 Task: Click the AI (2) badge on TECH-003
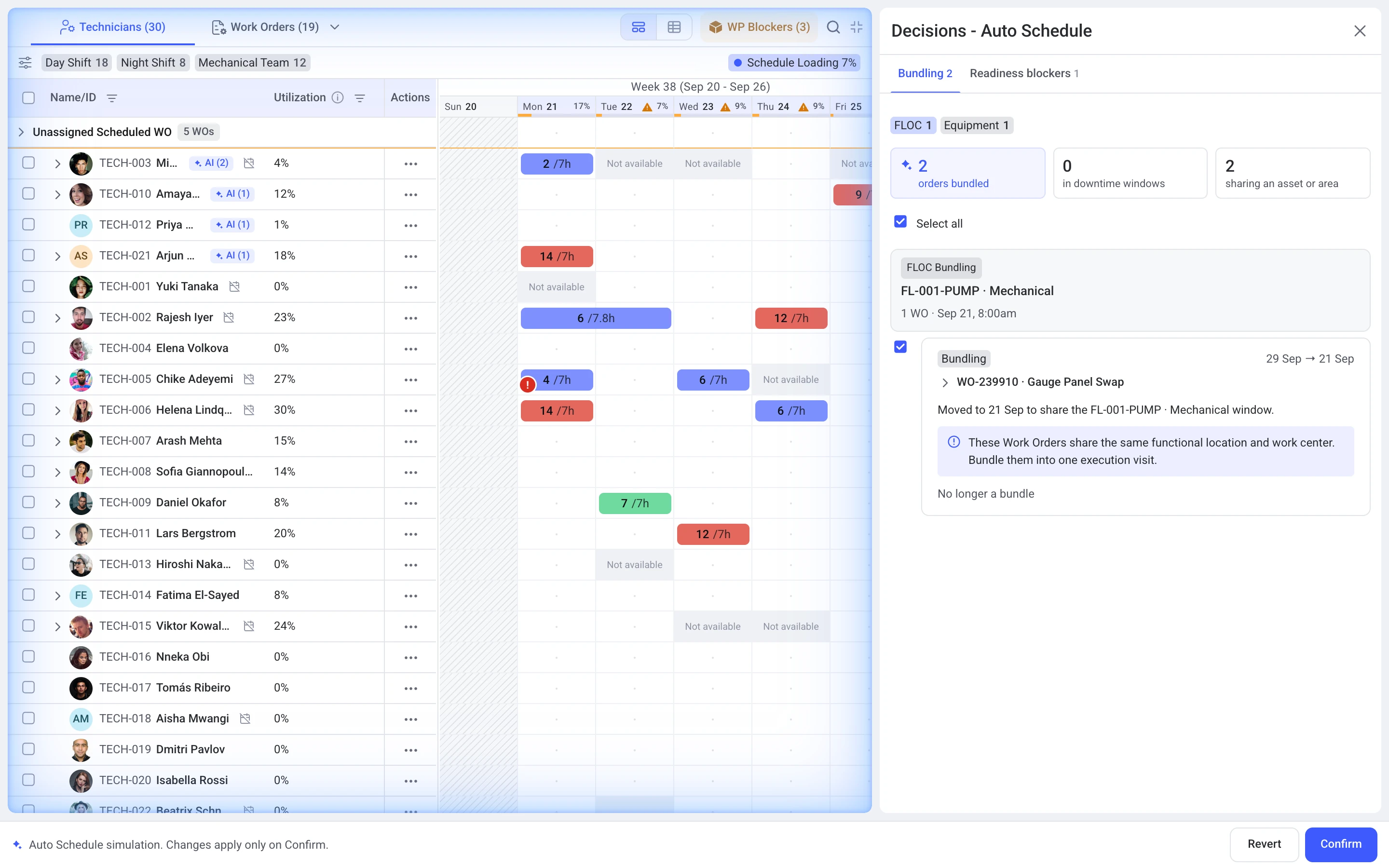tap(211, 163)
